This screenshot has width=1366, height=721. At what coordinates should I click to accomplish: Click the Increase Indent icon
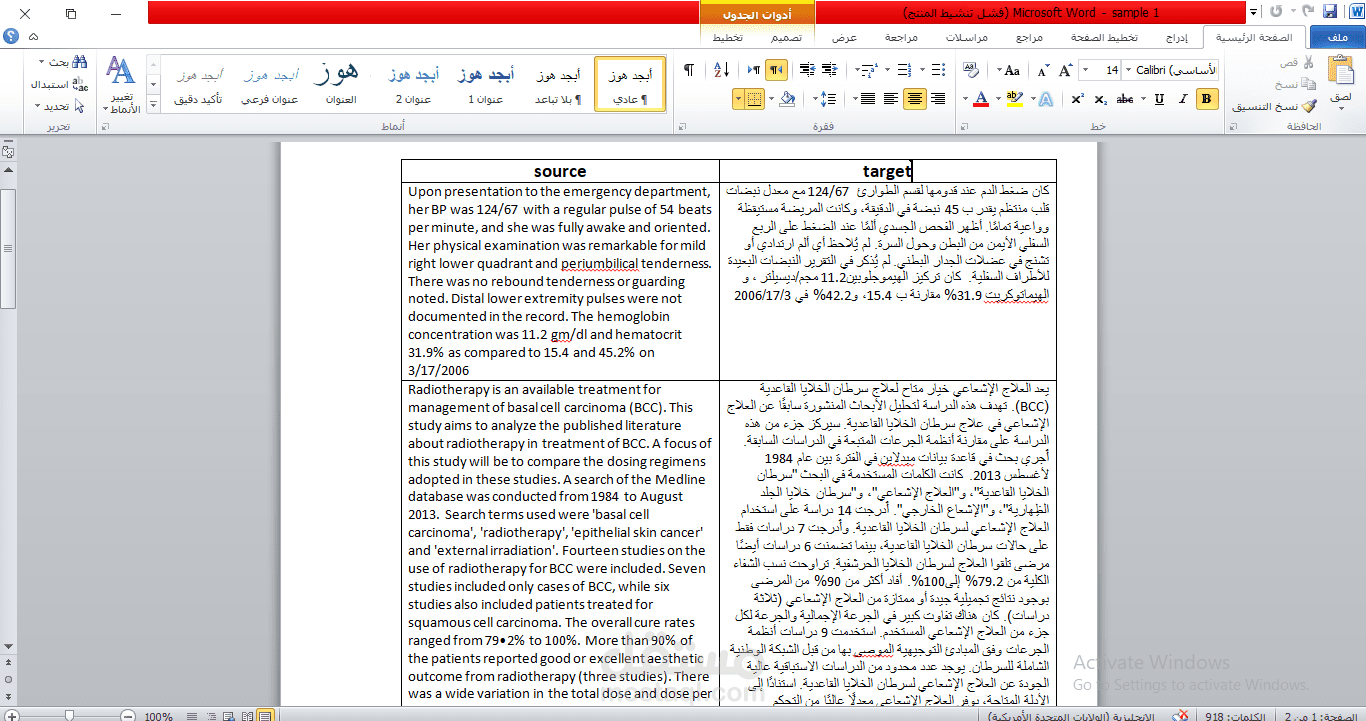(x=807, y=70)
